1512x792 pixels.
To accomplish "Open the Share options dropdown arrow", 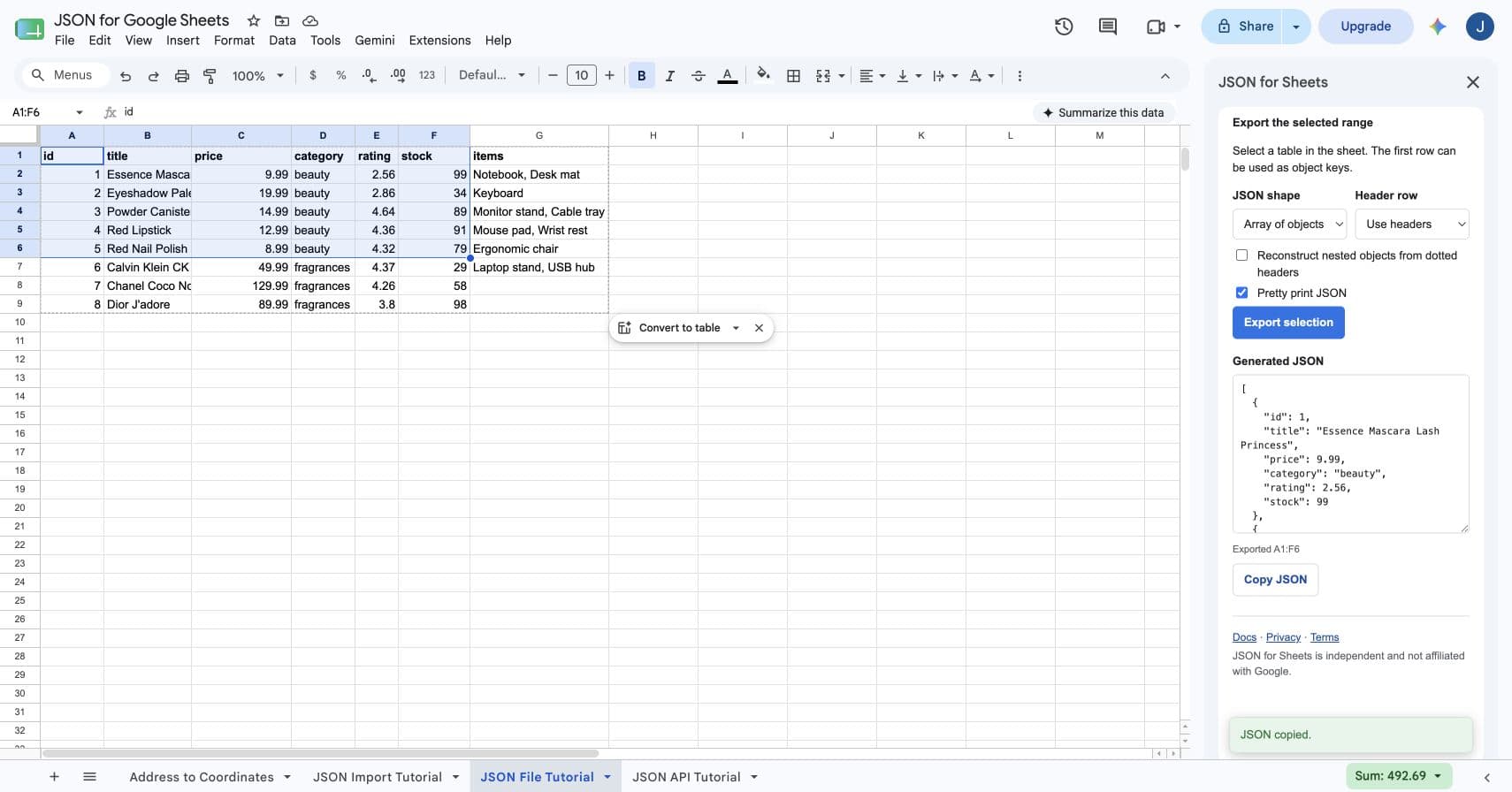I will pyautogui.click(x=1296, y=27).
